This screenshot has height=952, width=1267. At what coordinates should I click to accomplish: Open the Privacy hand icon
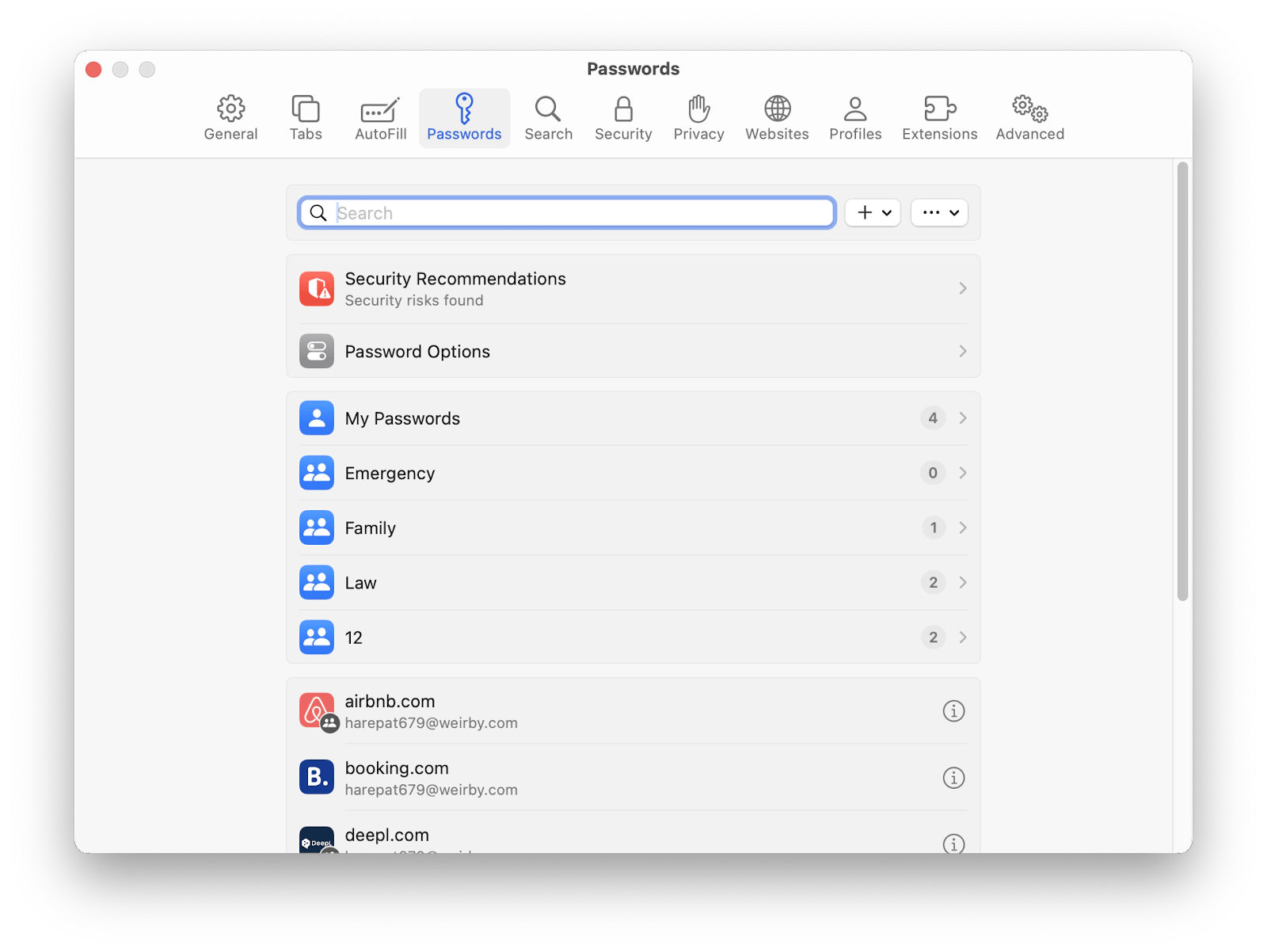(698, 109)
